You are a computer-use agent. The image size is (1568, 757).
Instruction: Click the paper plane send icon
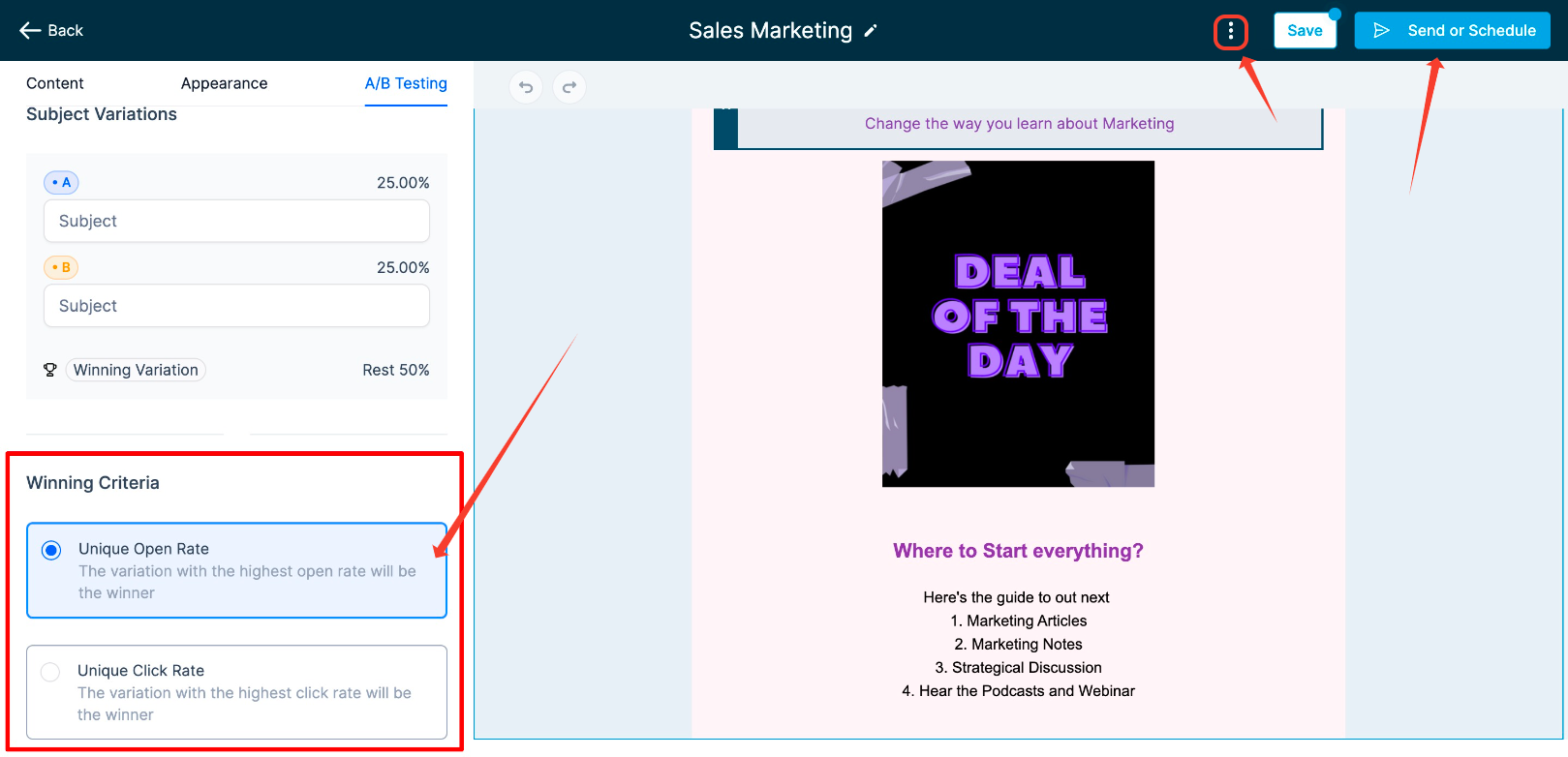click(1382, 31)
